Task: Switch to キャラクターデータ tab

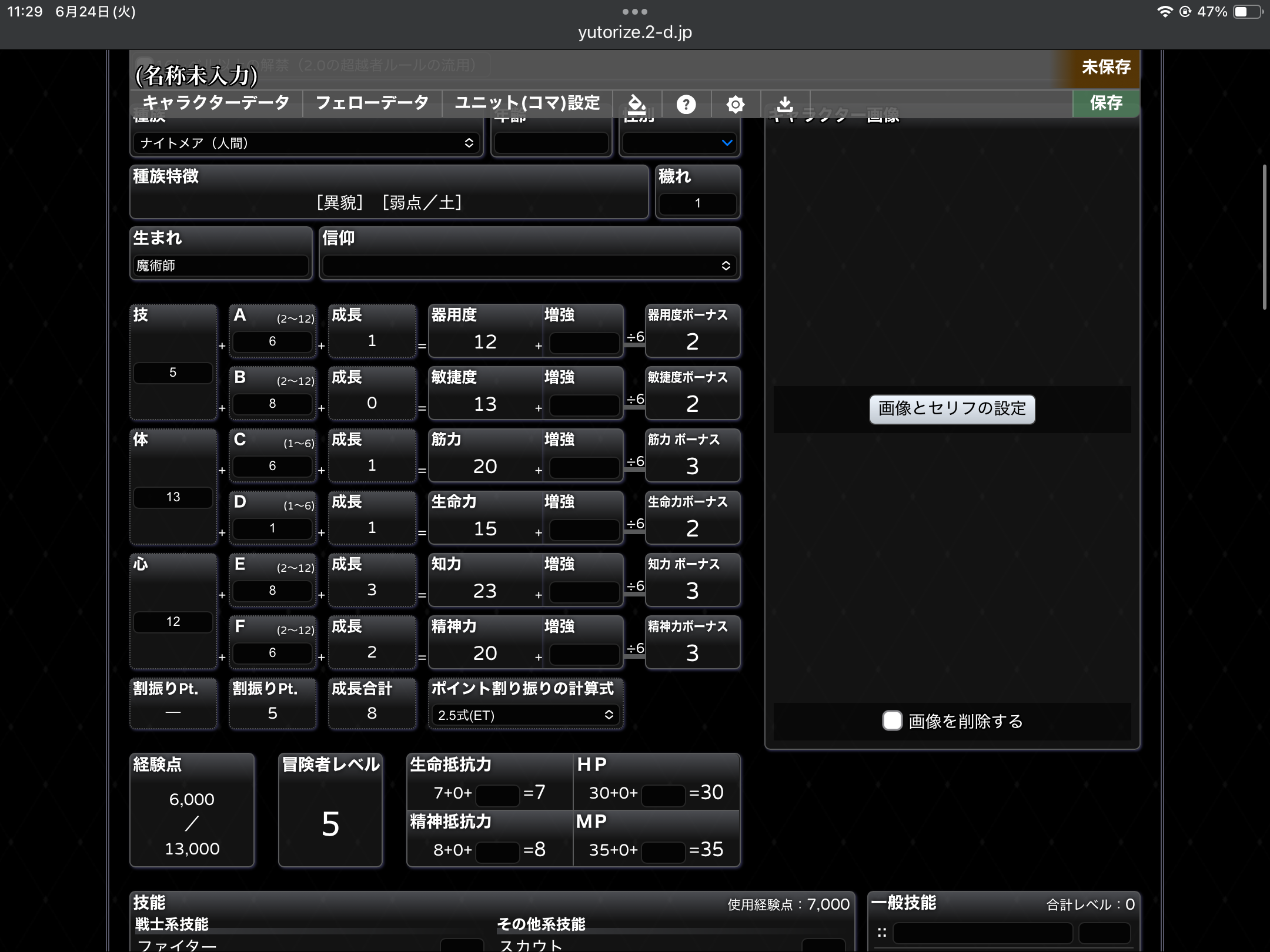Action: click(216, 103)
